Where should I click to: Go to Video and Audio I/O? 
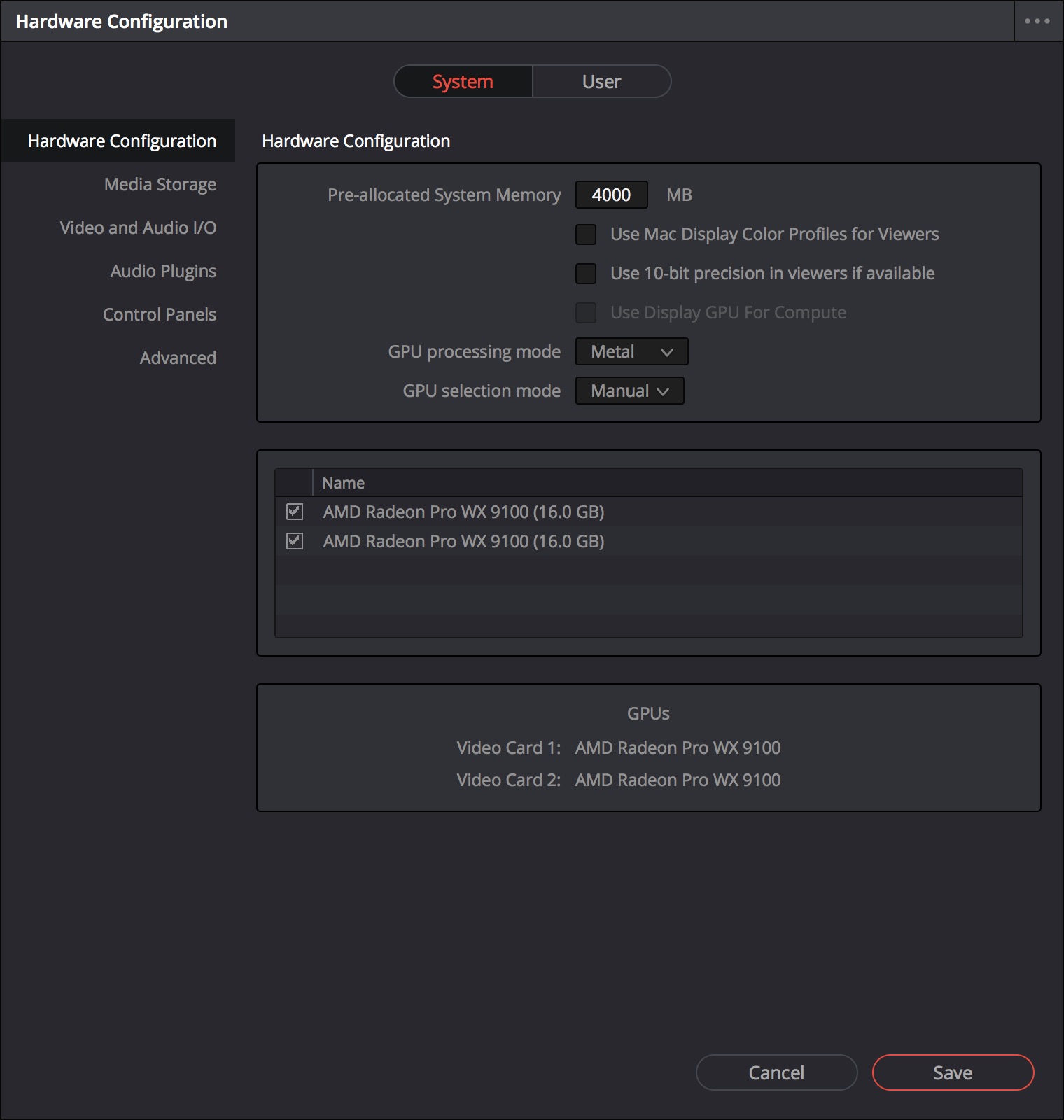[138, 228]
